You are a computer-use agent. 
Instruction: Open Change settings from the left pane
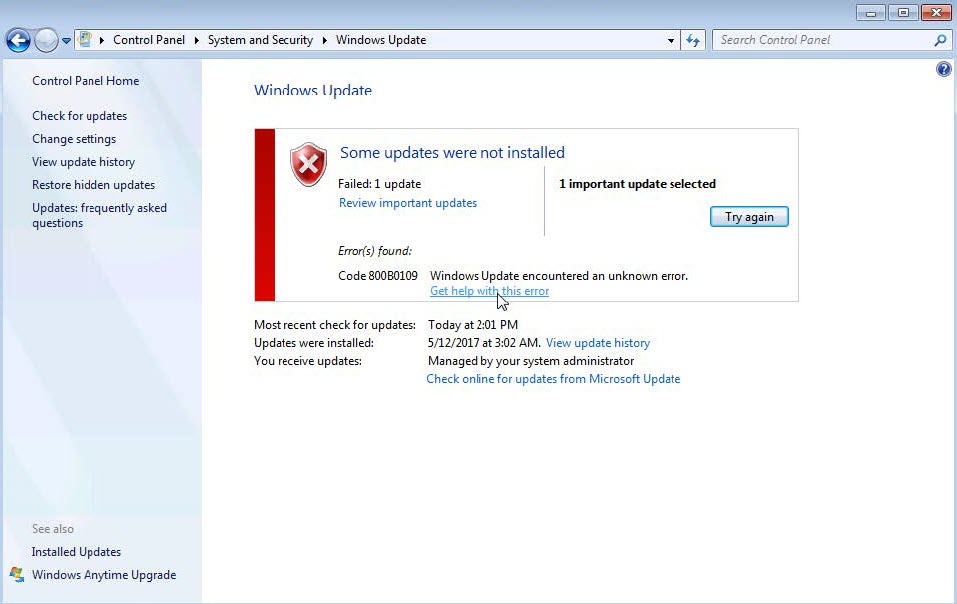click(74, 139)
